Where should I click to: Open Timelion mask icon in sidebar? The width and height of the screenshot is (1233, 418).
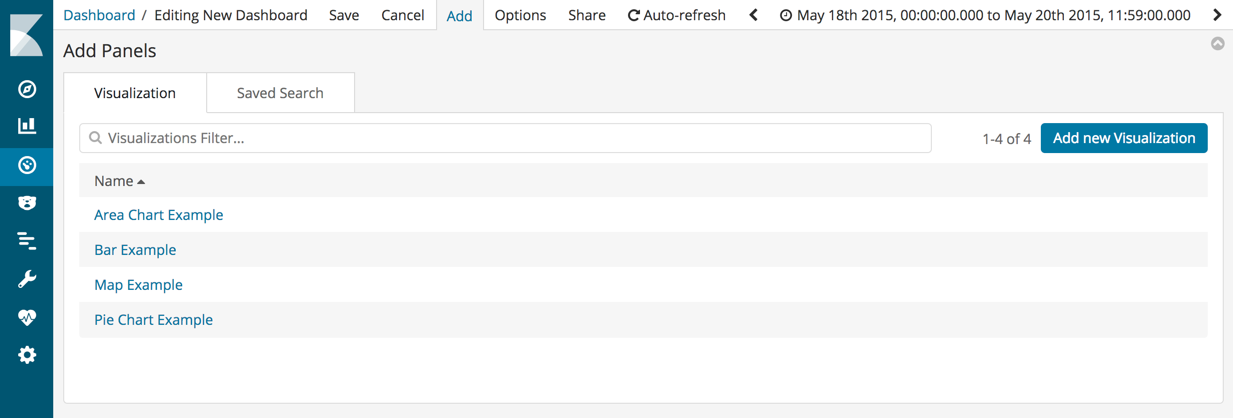pyautogui.click(x=27, y=203)
